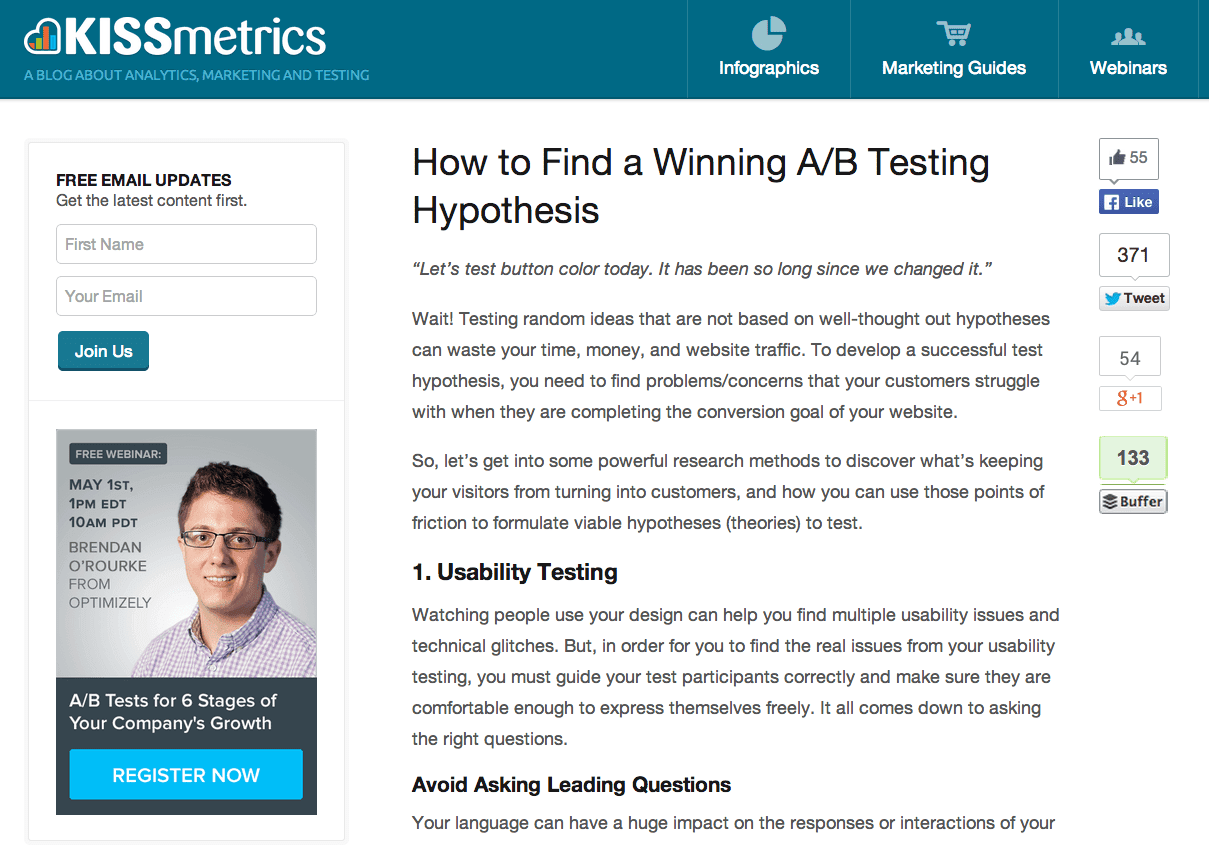Click the Marketing Guides shopping cart icon
1209x845 pixels.
[x=953, y=33]
